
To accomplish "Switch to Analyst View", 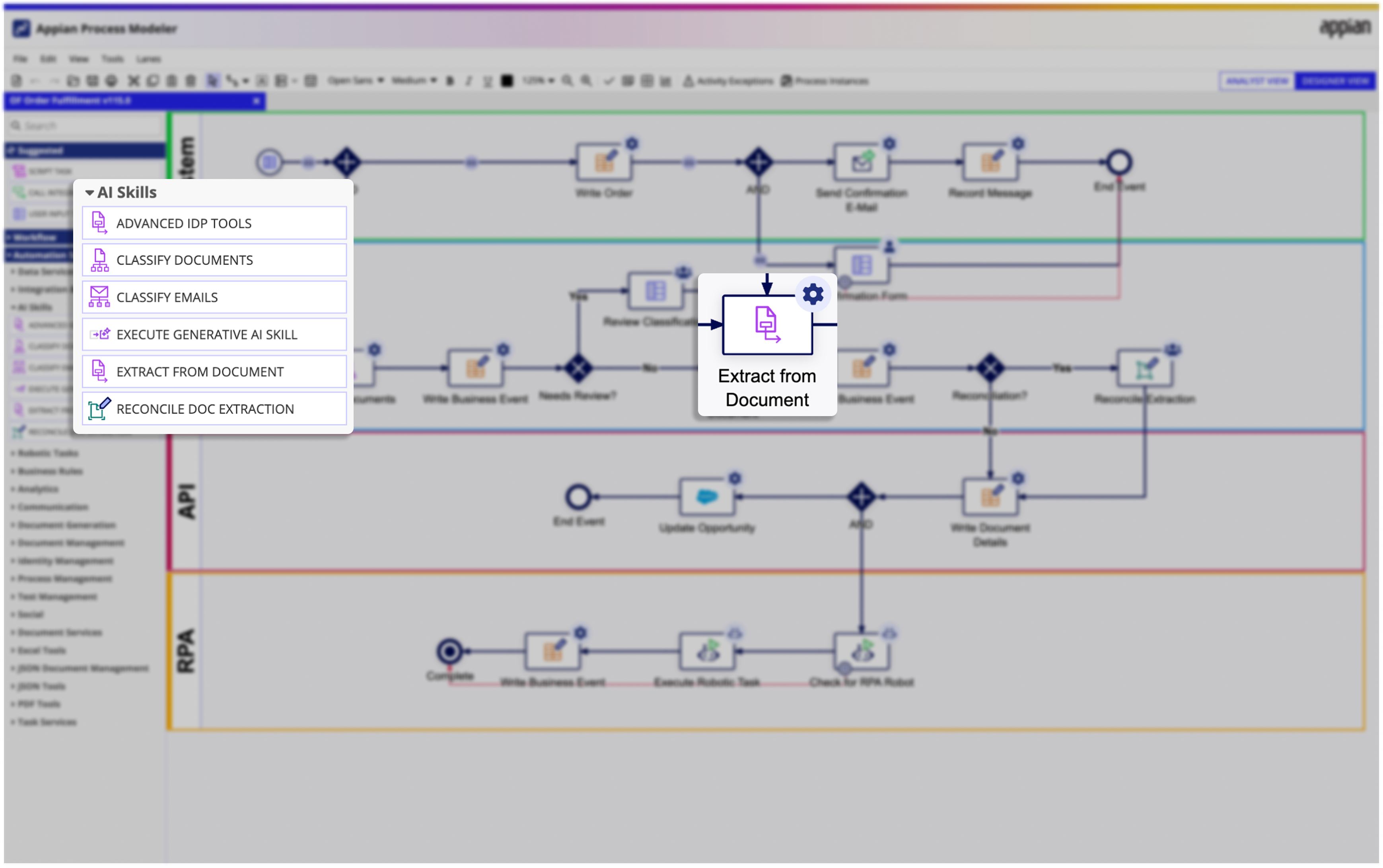I will coord(1257,81).
